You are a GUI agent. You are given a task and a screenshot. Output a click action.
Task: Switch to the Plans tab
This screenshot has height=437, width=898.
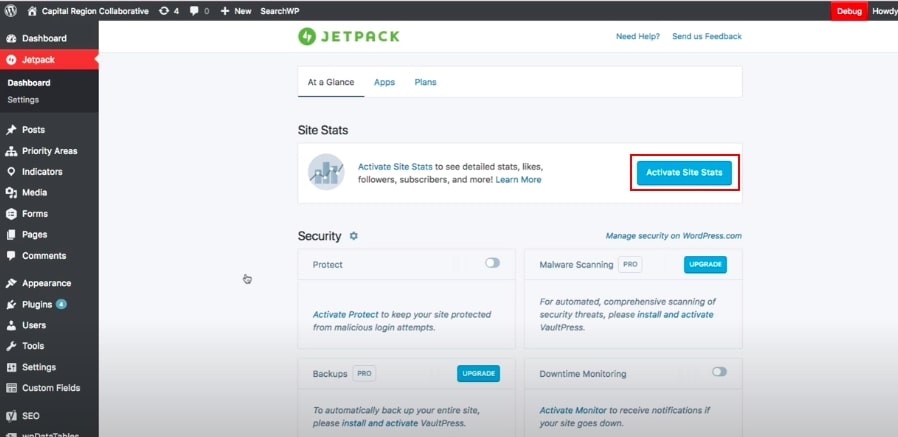426,82
